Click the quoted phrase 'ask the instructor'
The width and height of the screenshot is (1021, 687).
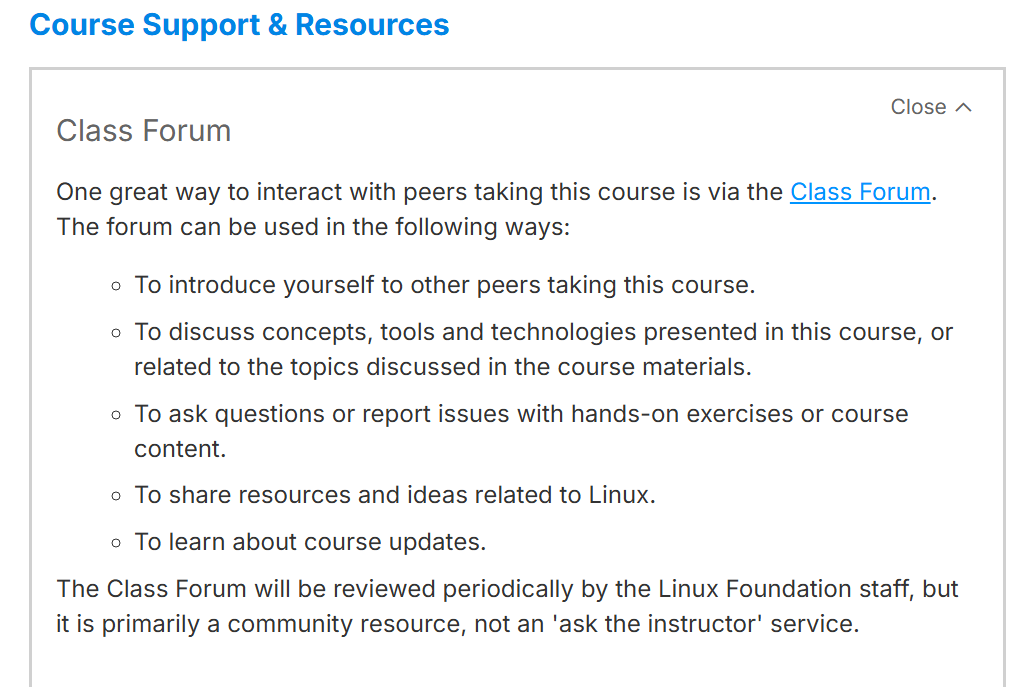[657, 624]
